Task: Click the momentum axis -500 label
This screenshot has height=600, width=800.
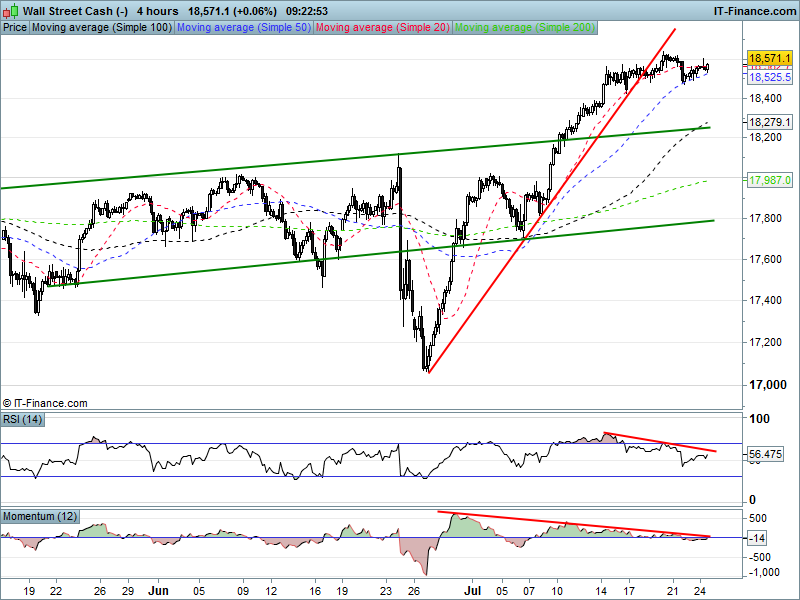Action: pyautogui.click(x=760, y=557)
